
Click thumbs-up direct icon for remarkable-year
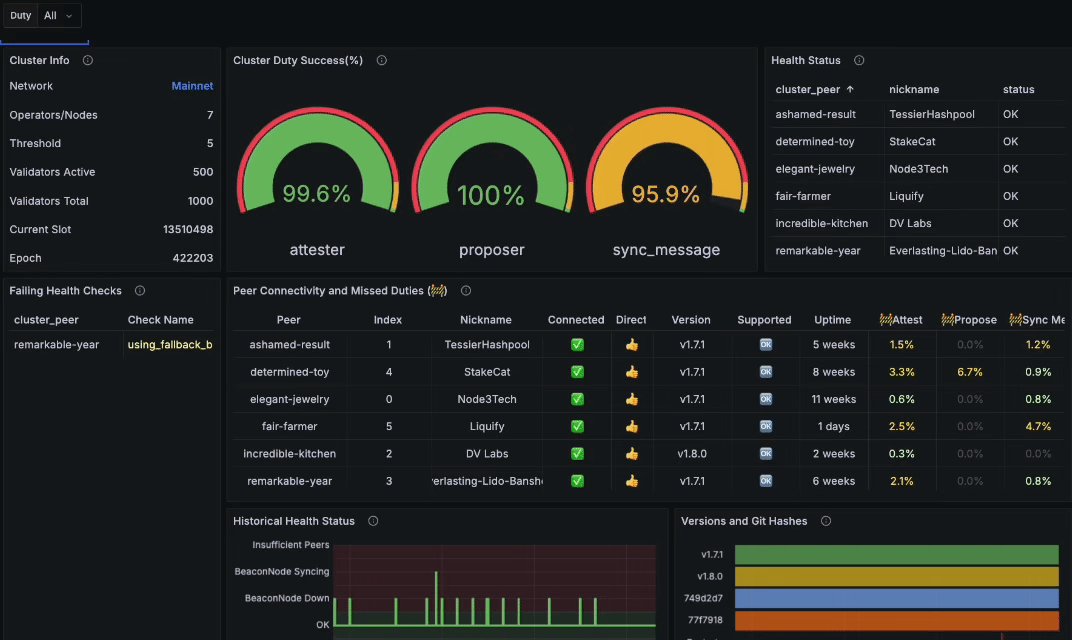click(632, 481)
